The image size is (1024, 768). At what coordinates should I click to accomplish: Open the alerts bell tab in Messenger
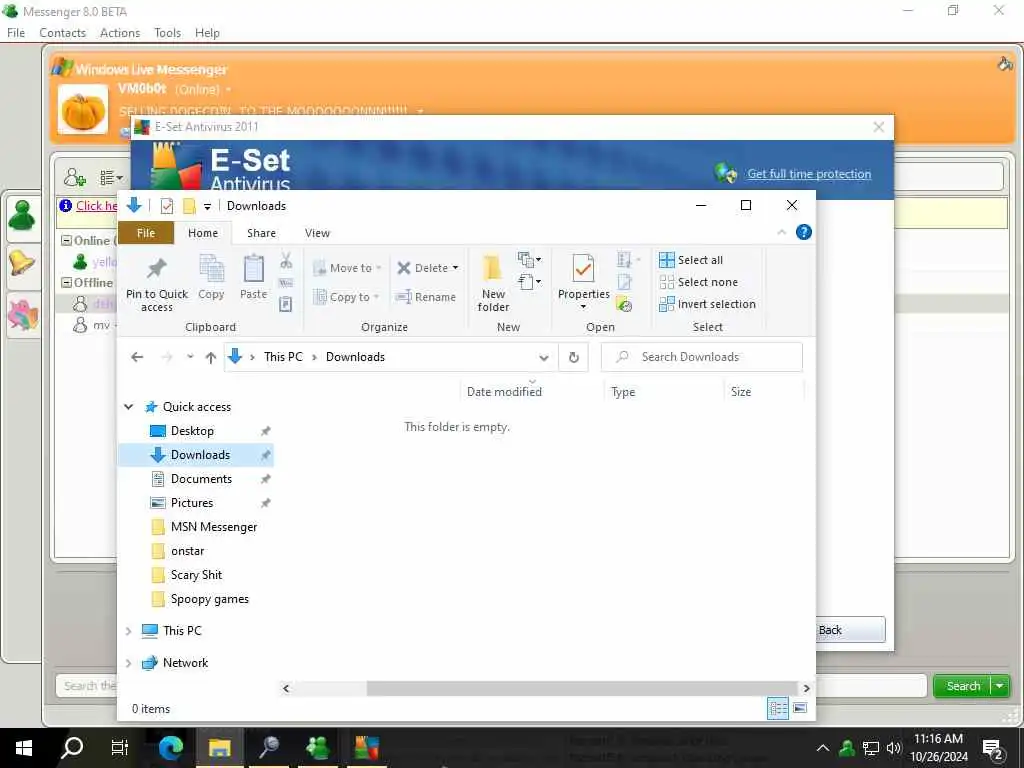(22, 264)
